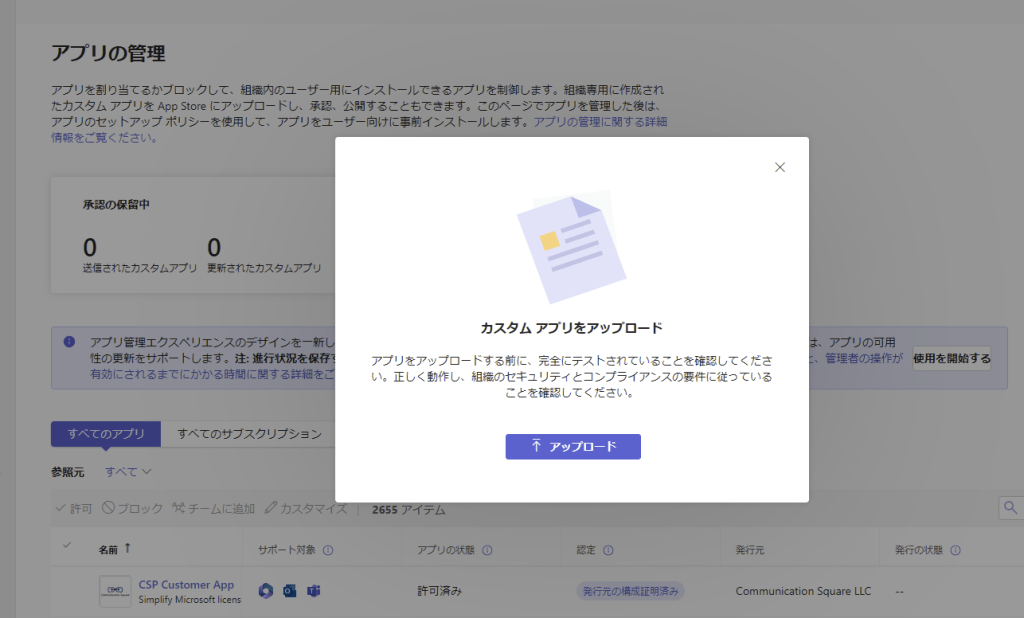The image size is (1024, 618).
Task: Click the info icon next to 発行の状態
Action: [x=955, y=550]
